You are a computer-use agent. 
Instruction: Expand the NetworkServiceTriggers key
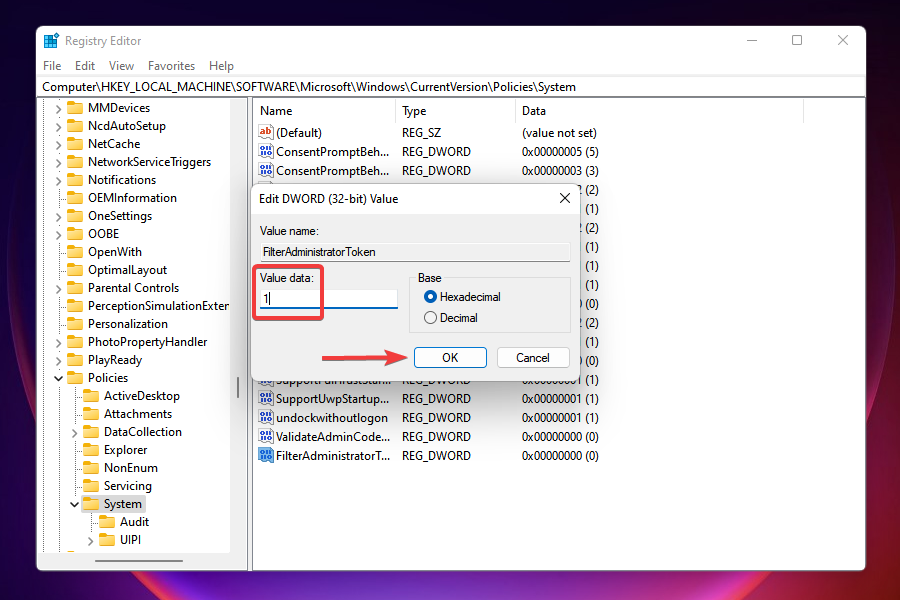pyautogui.click(x=58, y=162)
